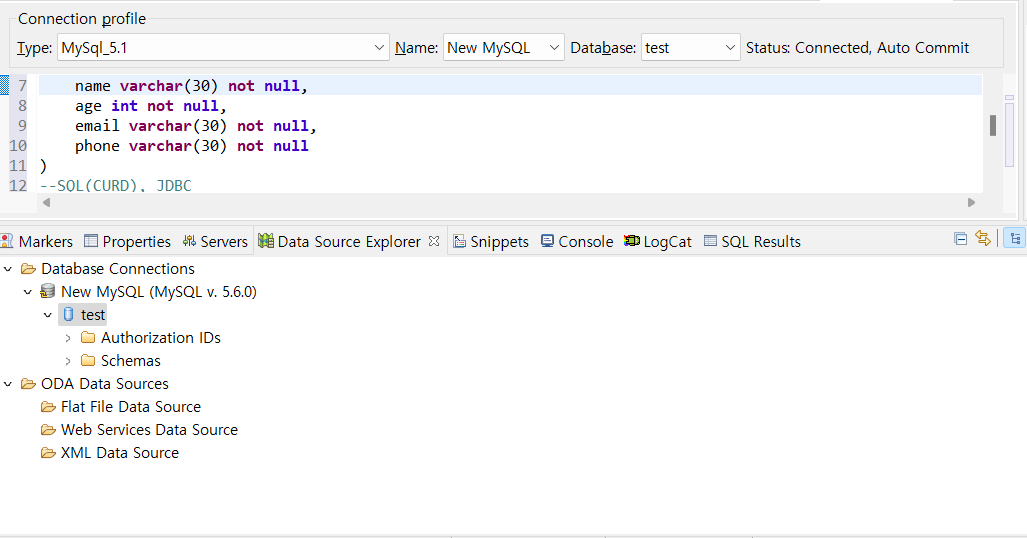1027x538 pixels.
Task: Click the --SQL(CURD), JDBC comment line
Action: point(116,185)
